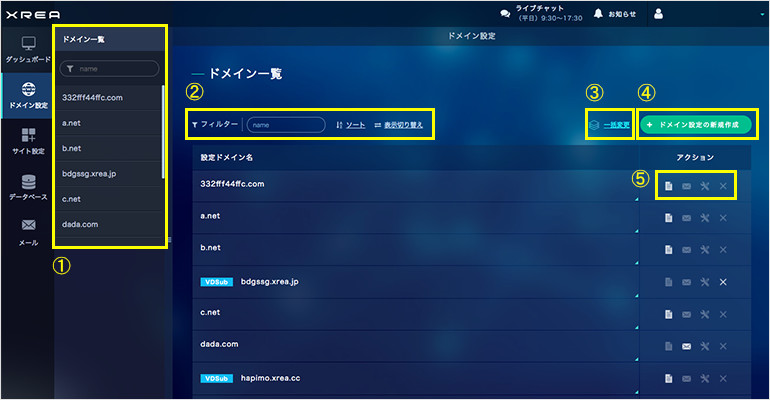This screenshot has height=400, width=770.
Task: Expand the フィルター filter toggle
Action: coord(214,125)
